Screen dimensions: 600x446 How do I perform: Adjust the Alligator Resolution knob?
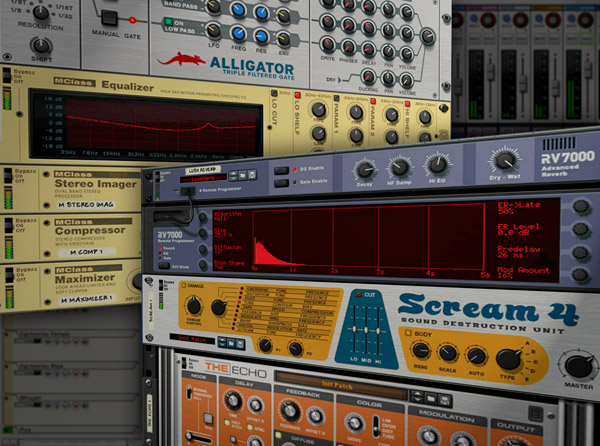(x=41, y=13)
